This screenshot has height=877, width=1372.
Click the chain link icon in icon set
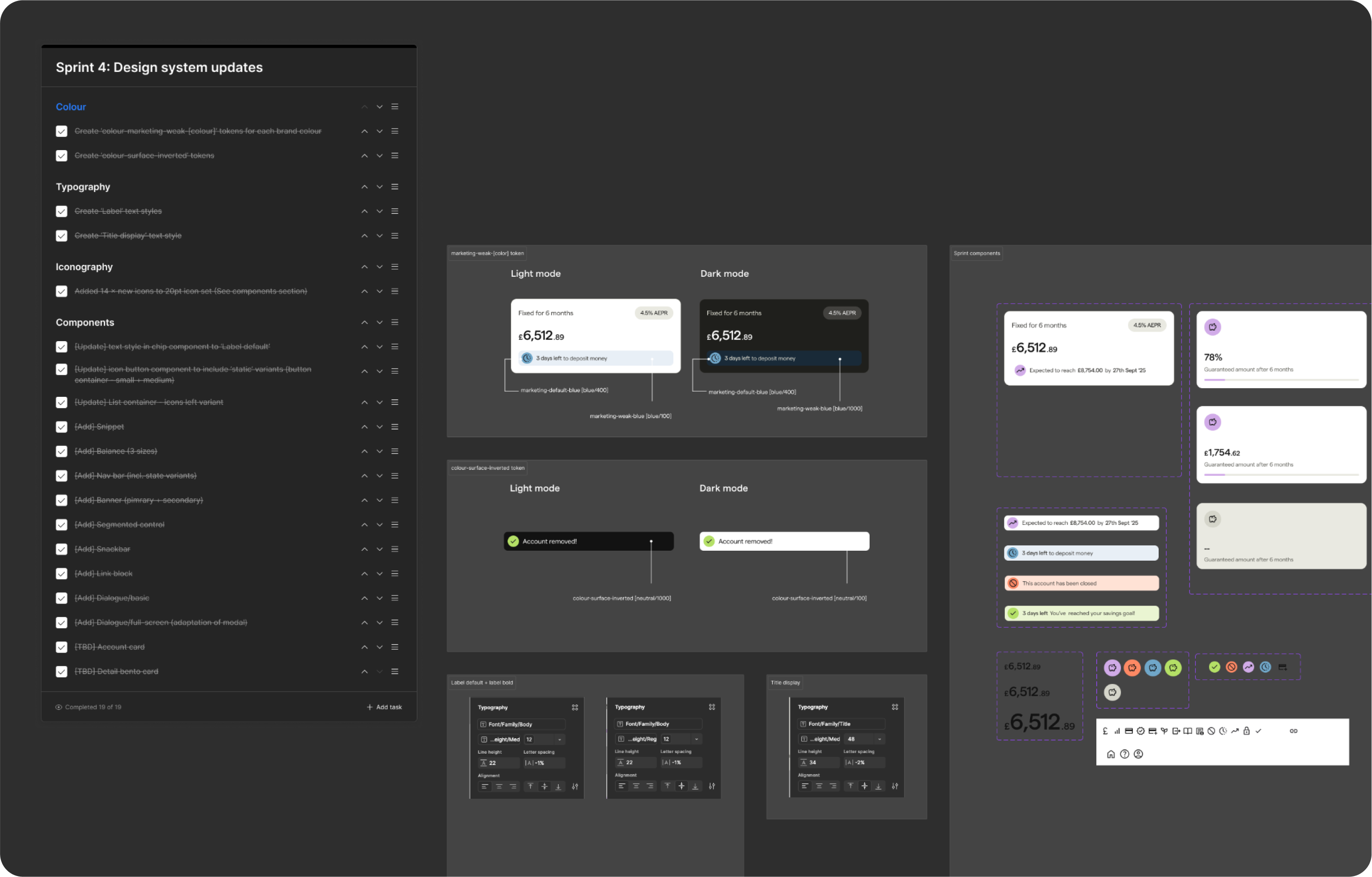click(1293, 731)
